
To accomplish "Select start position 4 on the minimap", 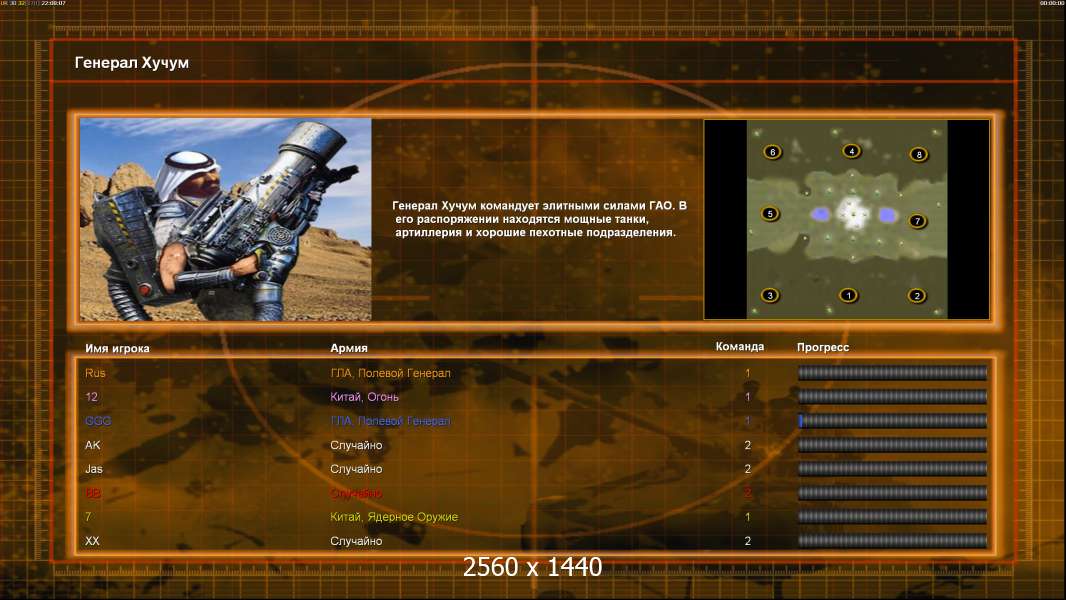I will point(851,151).
